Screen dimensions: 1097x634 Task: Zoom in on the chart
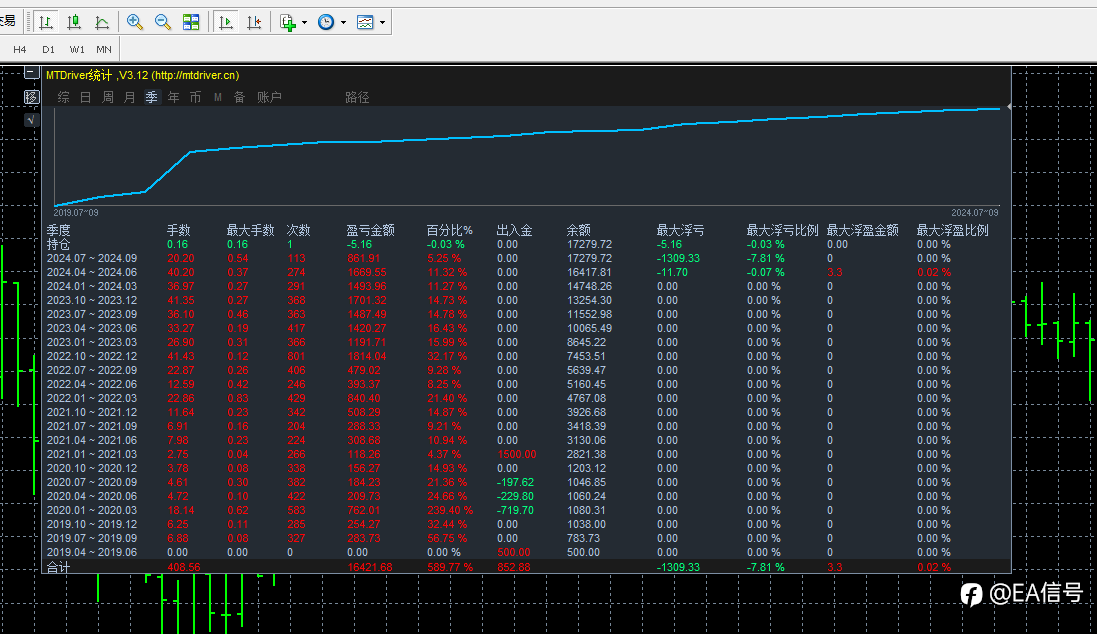pyautogui.click(x=134, y=22)
